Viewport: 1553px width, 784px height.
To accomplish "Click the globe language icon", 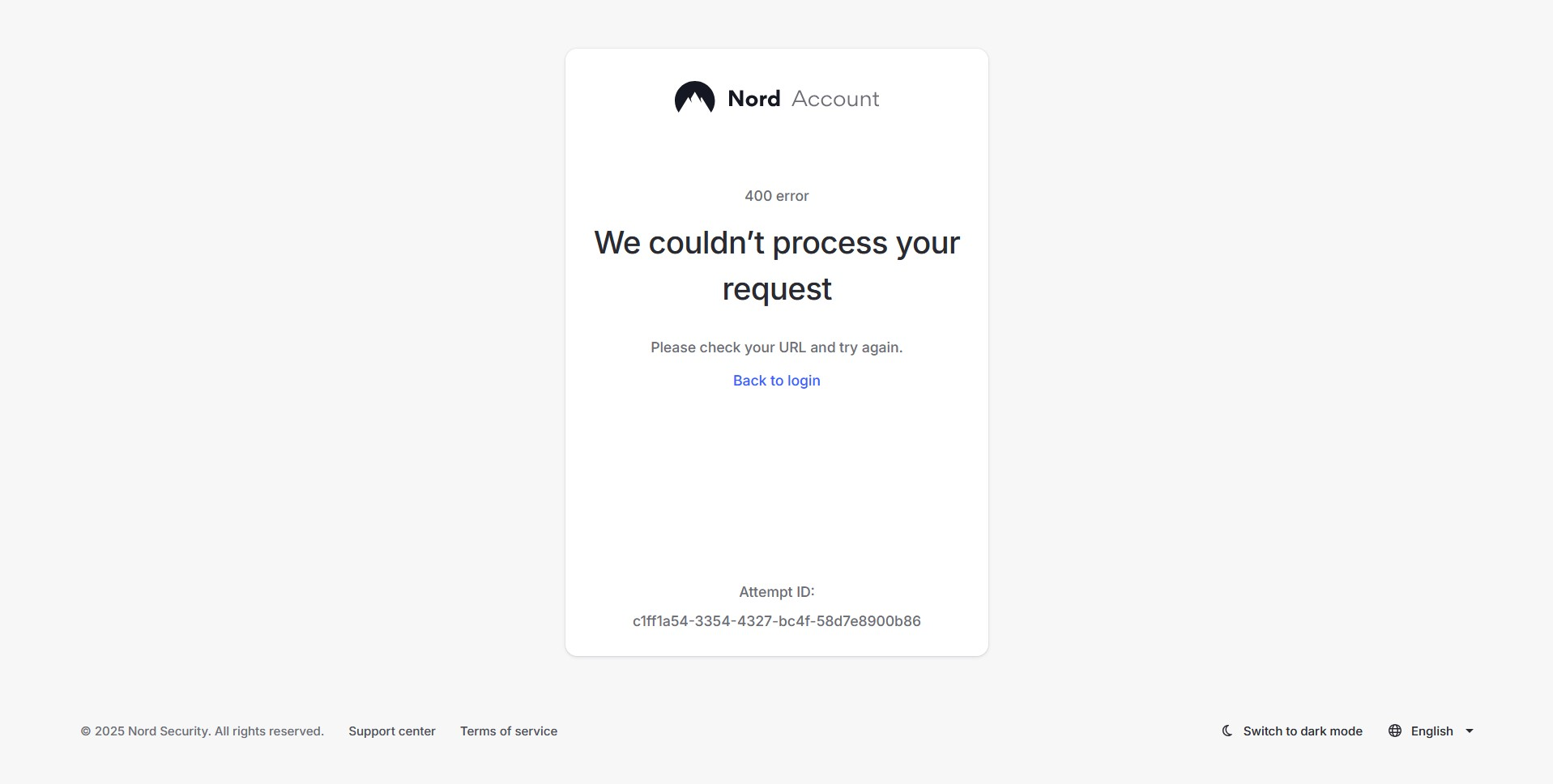I will click(1395, 731).
